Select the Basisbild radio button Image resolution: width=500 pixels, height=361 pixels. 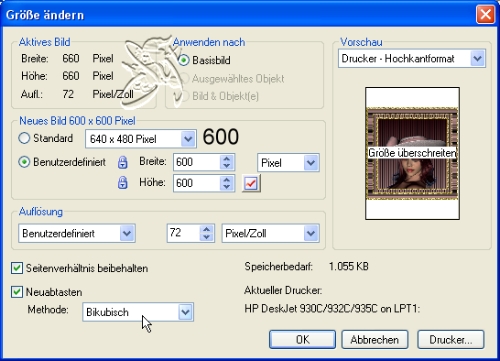click(x=184, y=60)
